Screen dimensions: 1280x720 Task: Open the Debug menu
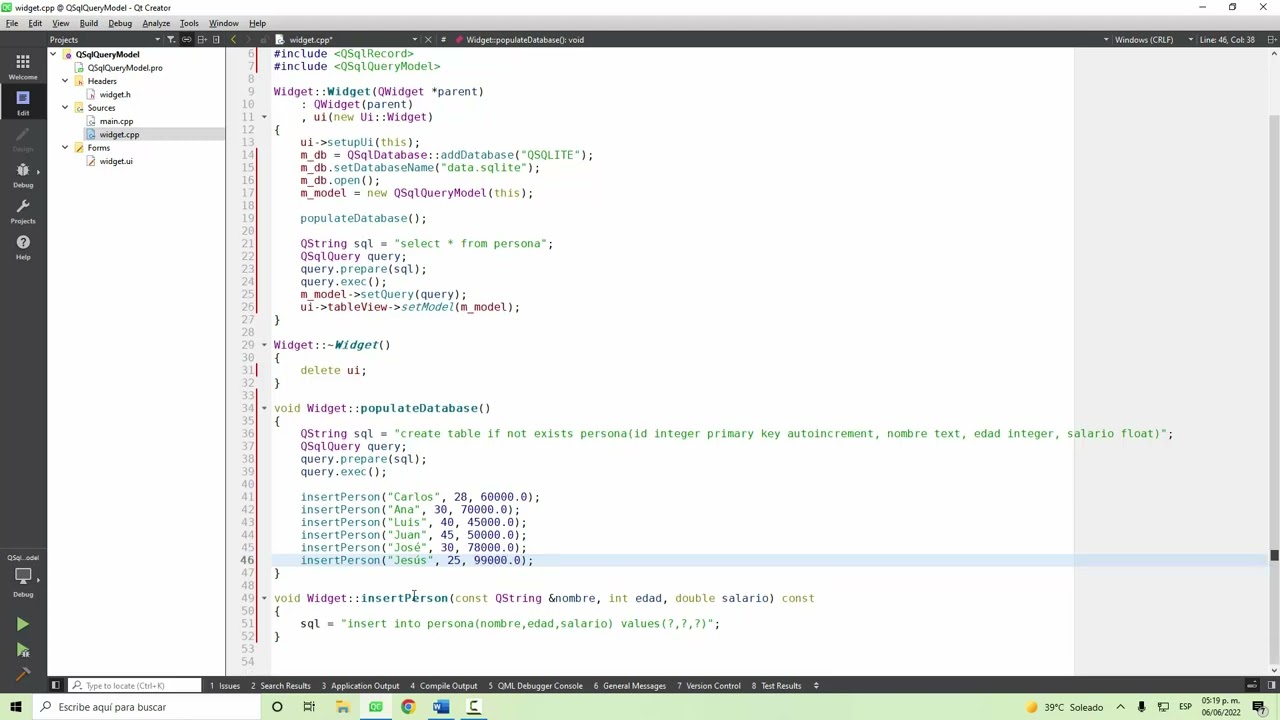click(120, 23)
